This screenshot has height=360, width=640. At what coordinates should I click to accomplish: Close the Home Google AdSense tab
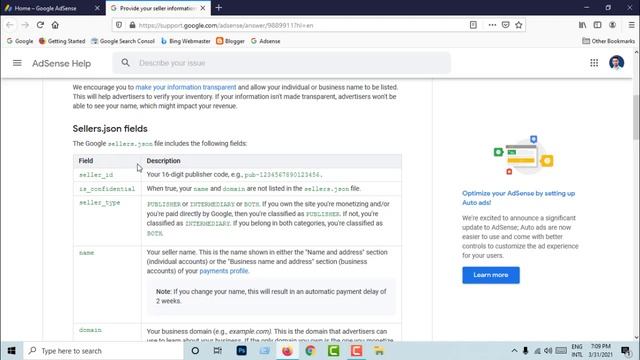click(x=97, y=8)
